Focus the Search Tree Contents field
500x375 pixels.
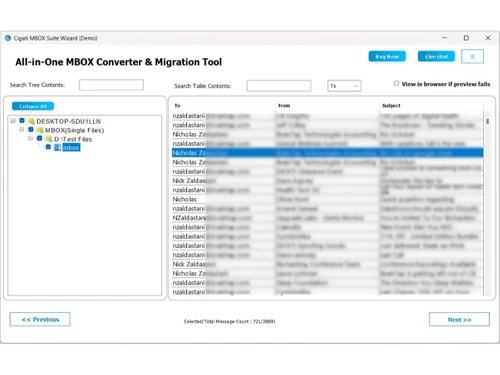click(x=111, y=85)
